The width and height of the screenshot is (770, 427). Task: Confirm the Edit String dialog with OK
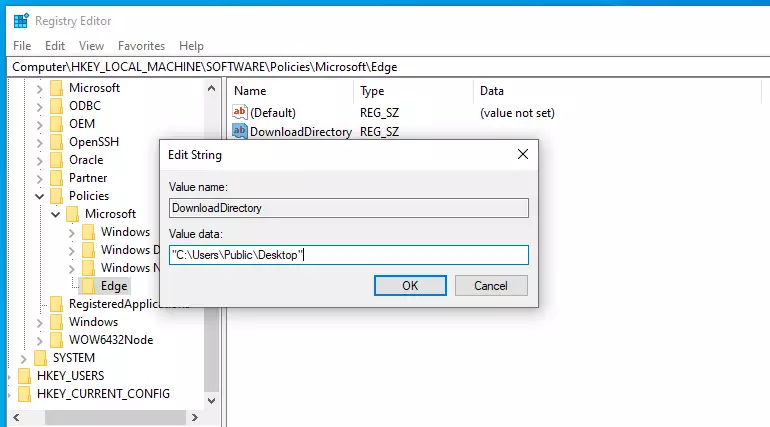[410, 286]
